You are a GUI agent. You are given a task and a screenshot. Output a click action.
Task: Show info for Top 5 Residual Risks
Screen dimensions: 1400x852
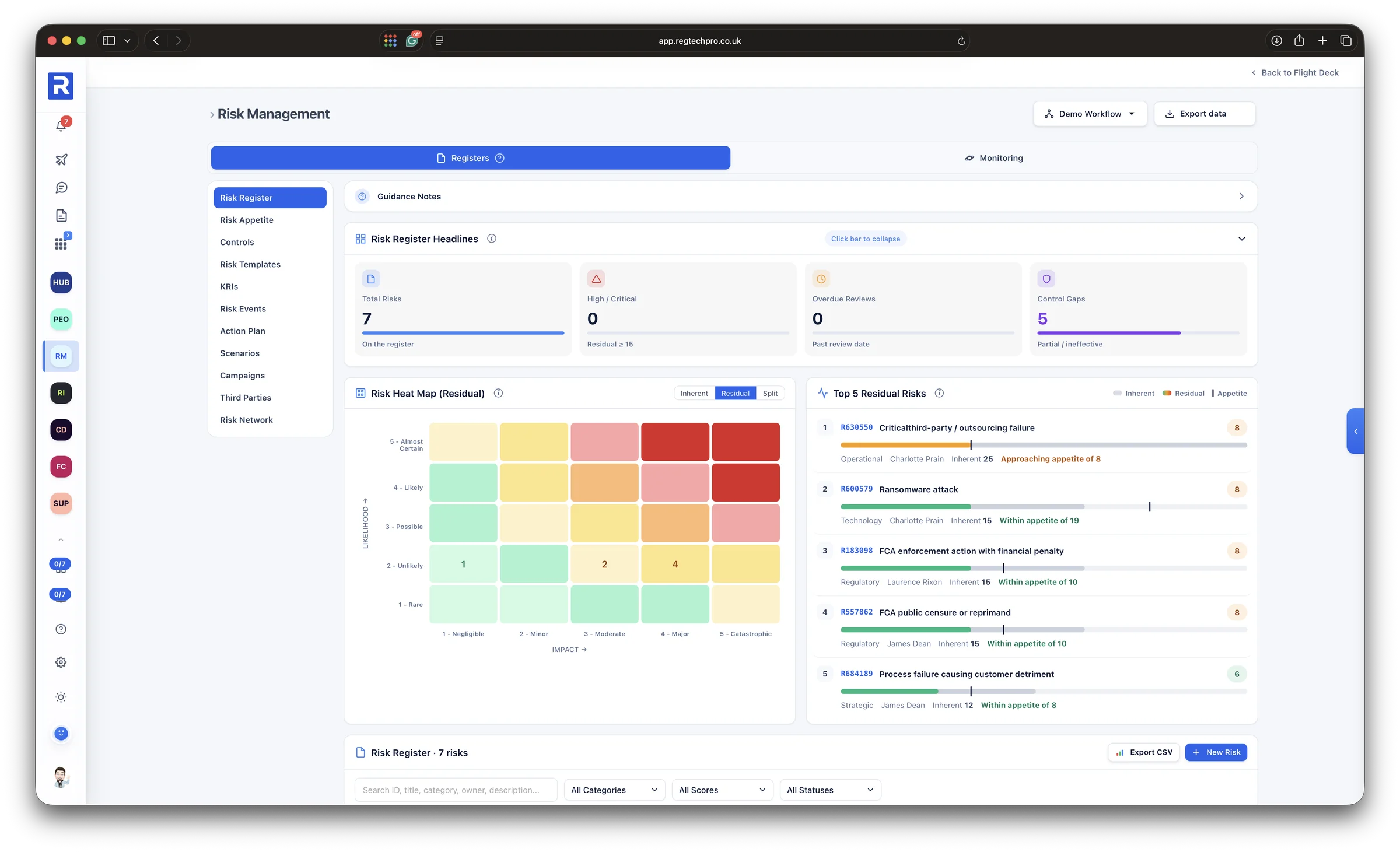(x=939, y=393)
